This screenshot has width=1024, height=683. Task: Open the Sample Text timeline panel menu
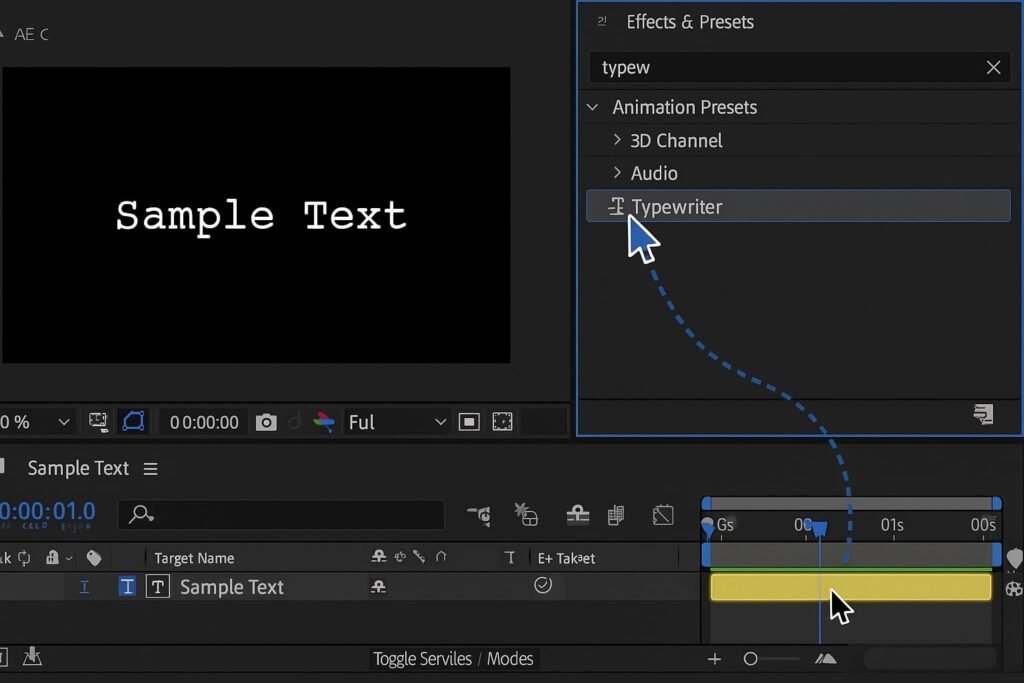[x=150, y=468]
